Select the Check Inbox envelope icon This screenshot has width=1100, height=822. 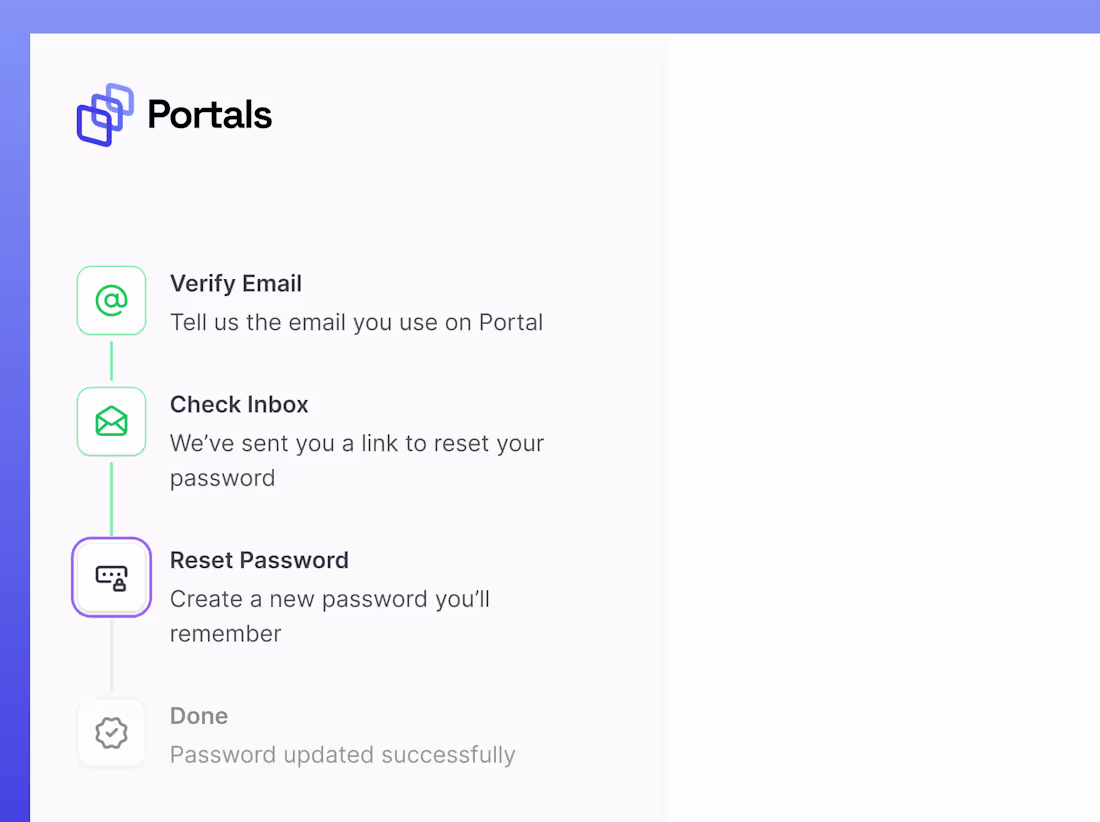click(111, 421)
